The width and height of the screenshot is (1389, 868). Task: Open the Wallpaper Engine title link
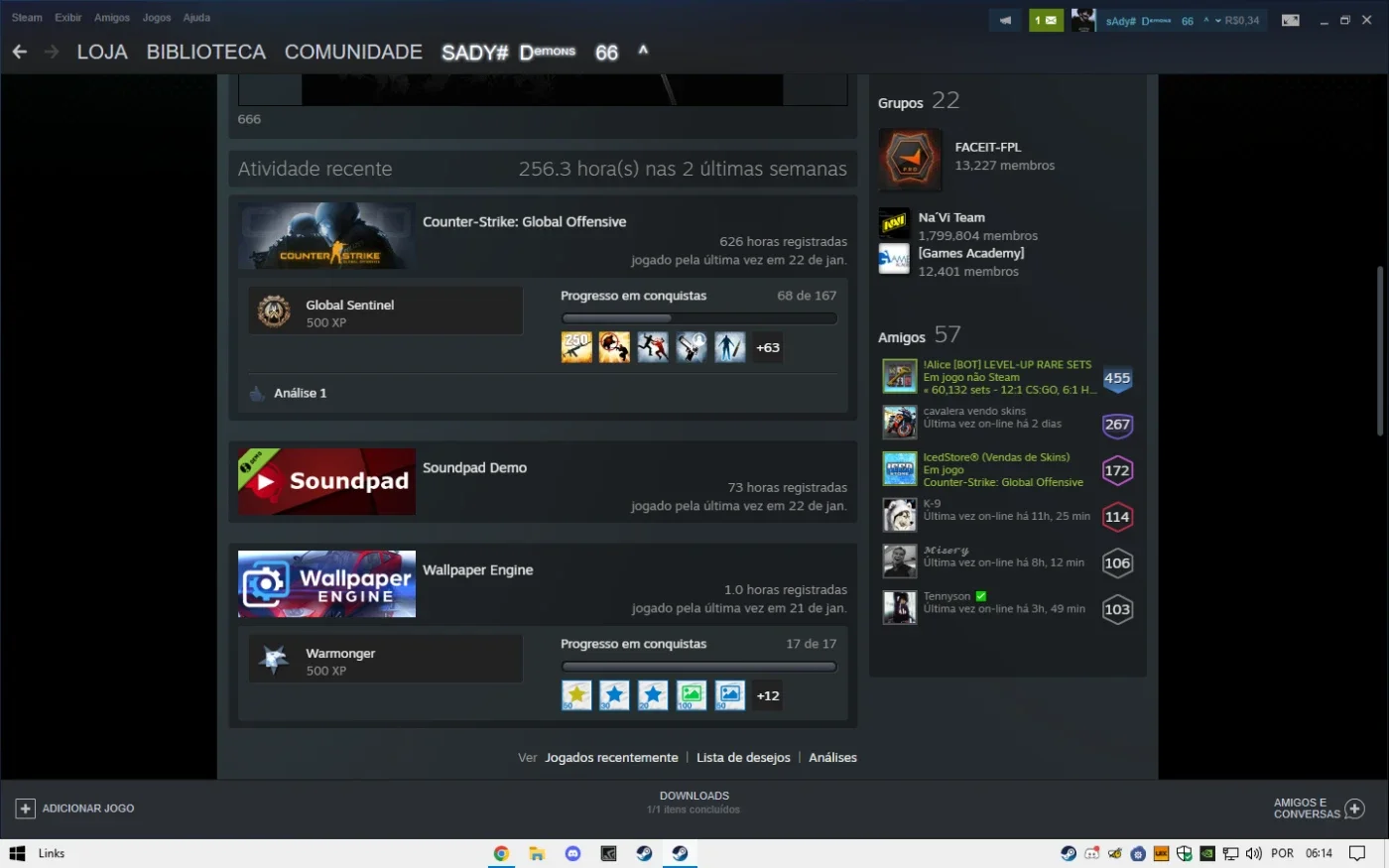click(x=477, y=569)
